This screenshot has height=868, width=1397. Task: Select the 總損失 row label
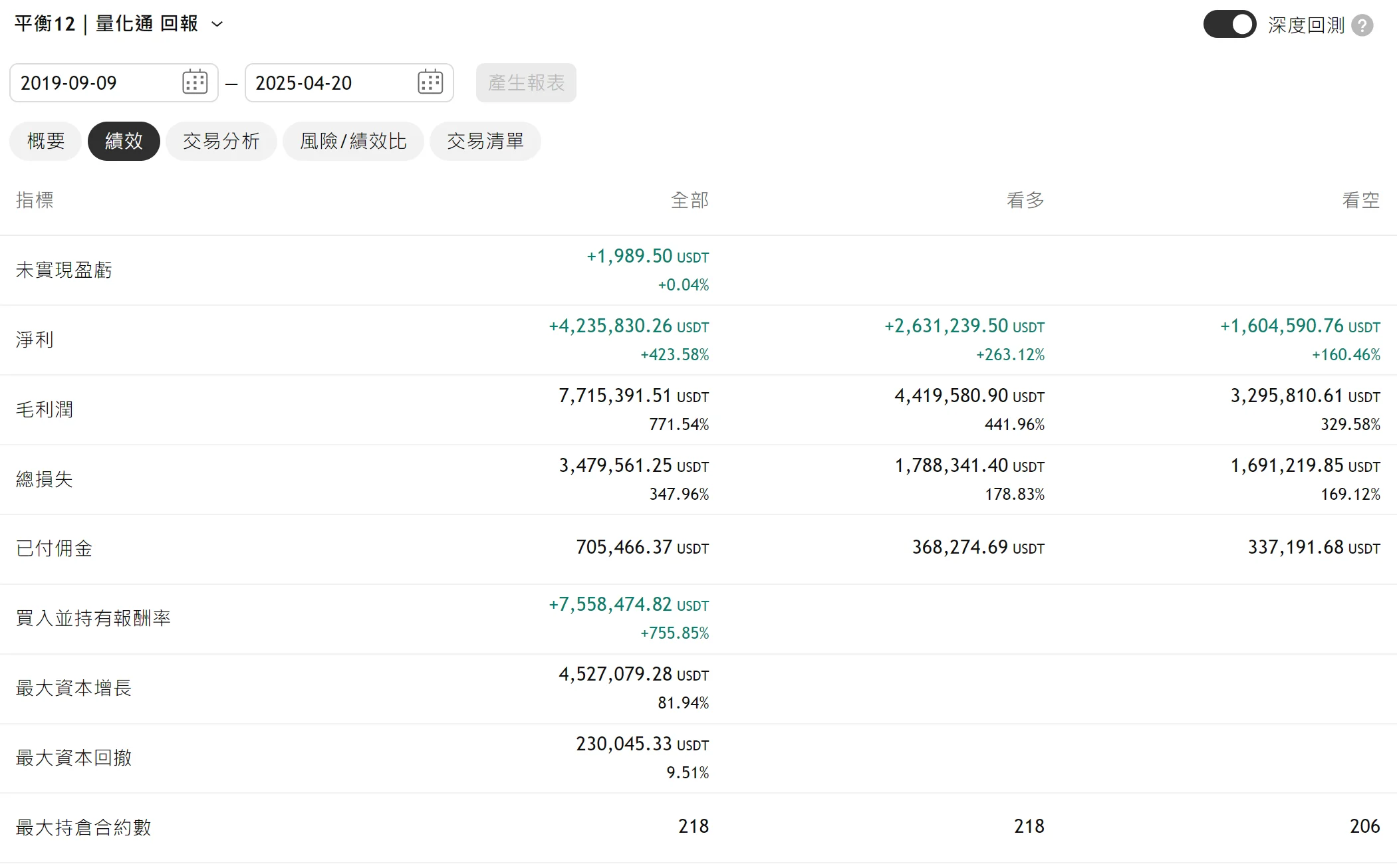(x=45, y=479)
